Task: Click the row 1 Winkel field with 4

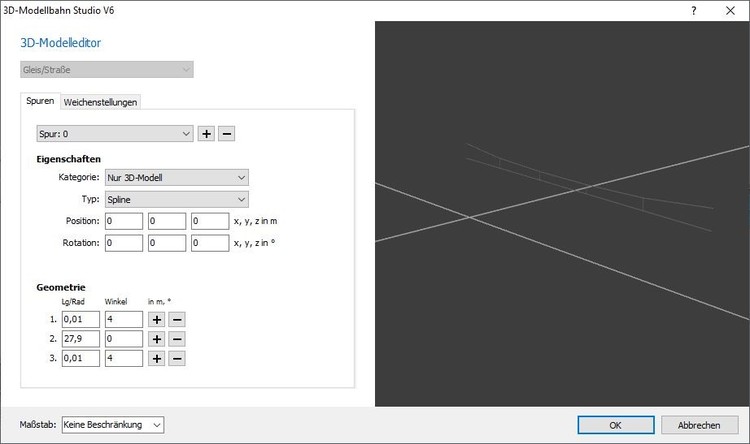Action: click(x=124, y=320)
